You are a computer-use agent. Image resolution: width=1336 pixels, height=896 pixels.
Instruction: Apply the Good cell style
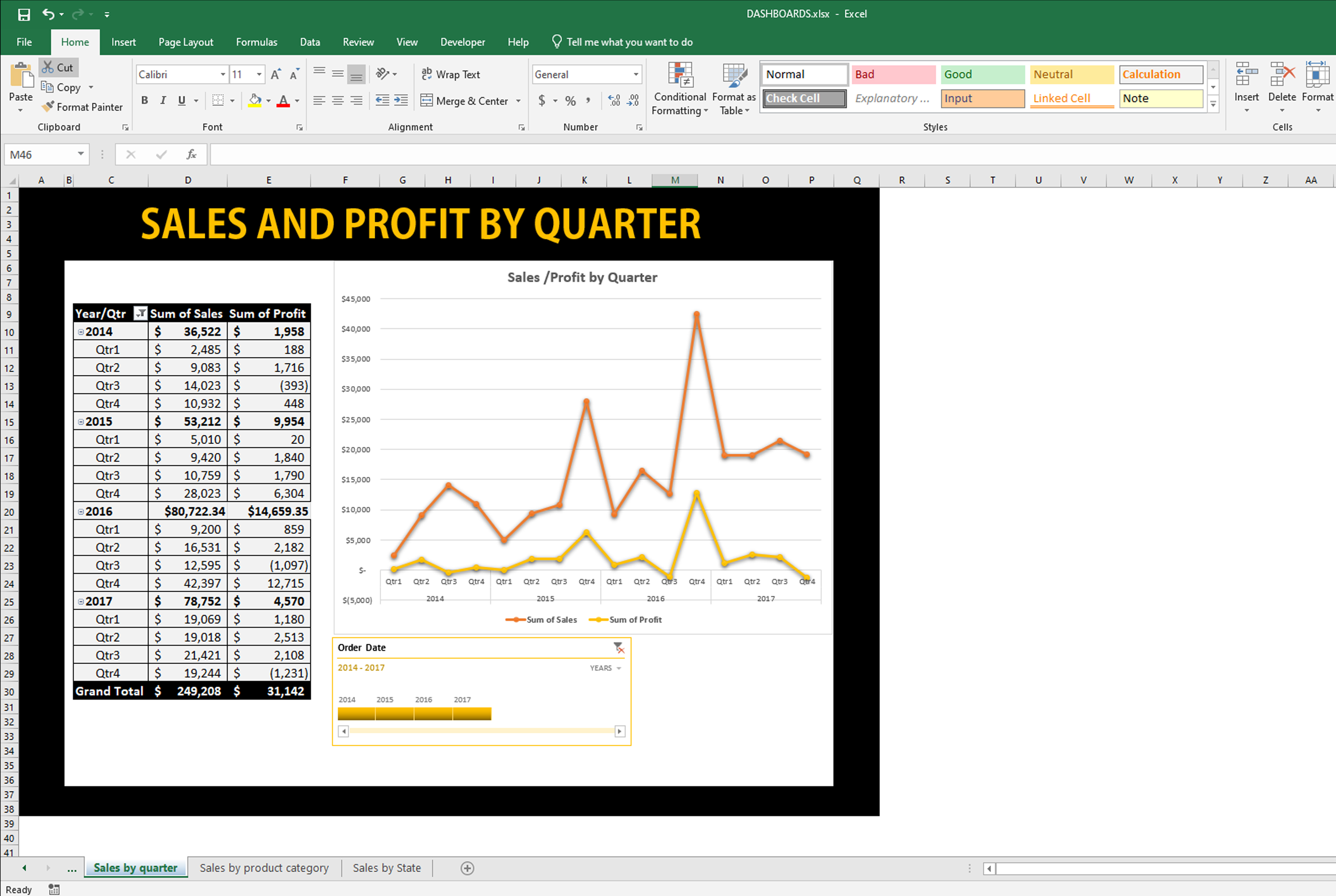(x=981, y=74)
